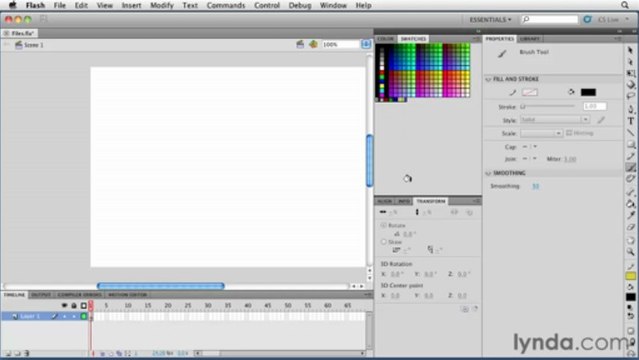Select the Free Transform tool

[630, 73]
